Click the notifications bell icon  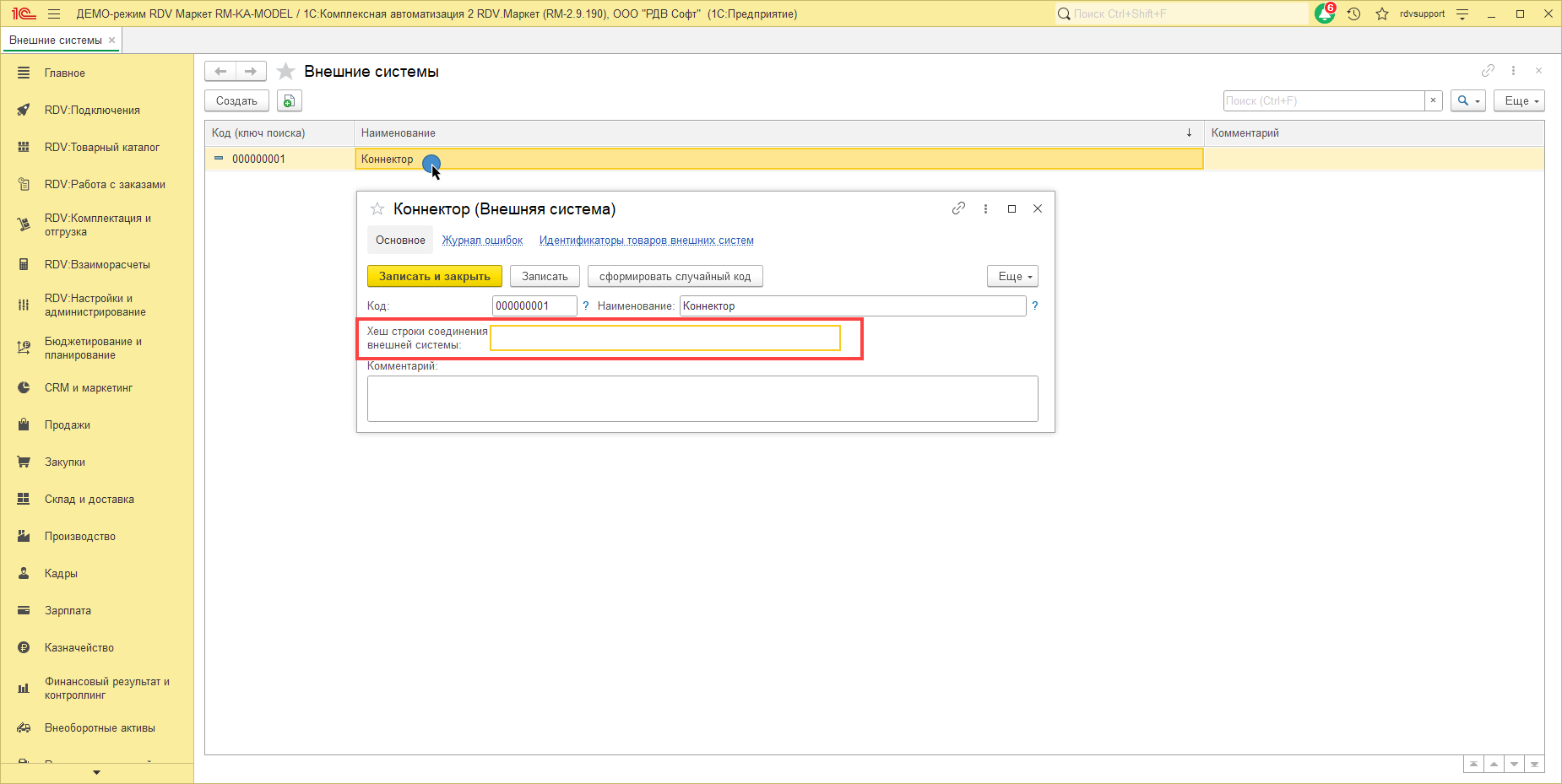click(1324, 14)
